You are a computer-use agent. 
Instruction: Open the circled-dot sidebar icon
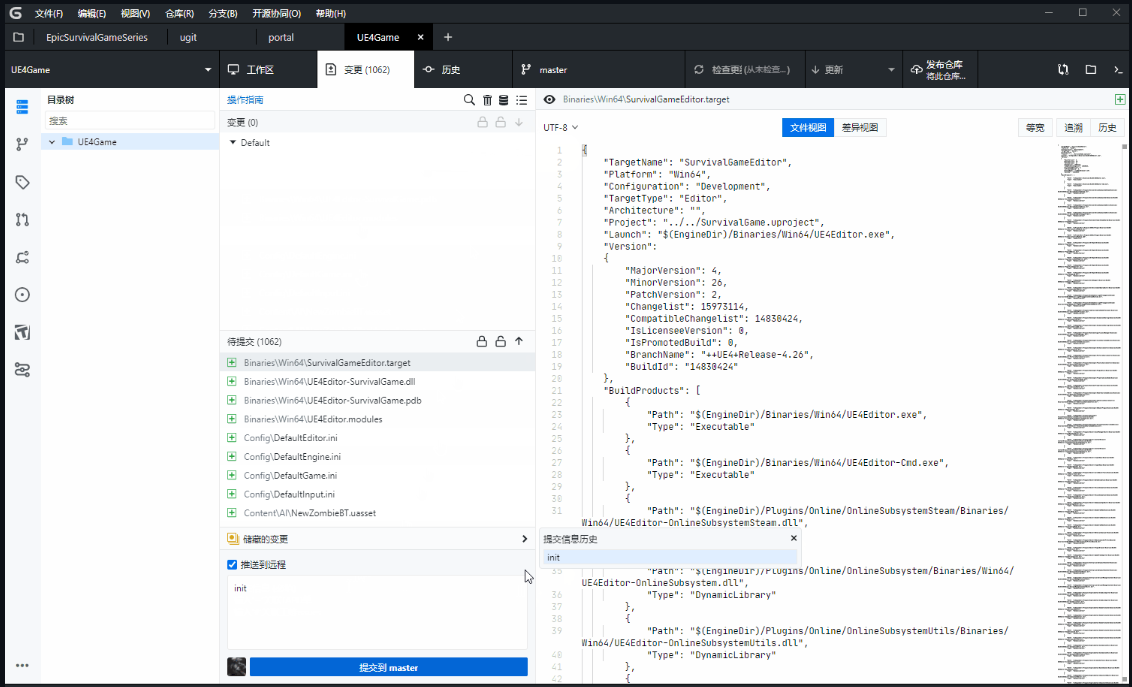click(x=22, y=294)
